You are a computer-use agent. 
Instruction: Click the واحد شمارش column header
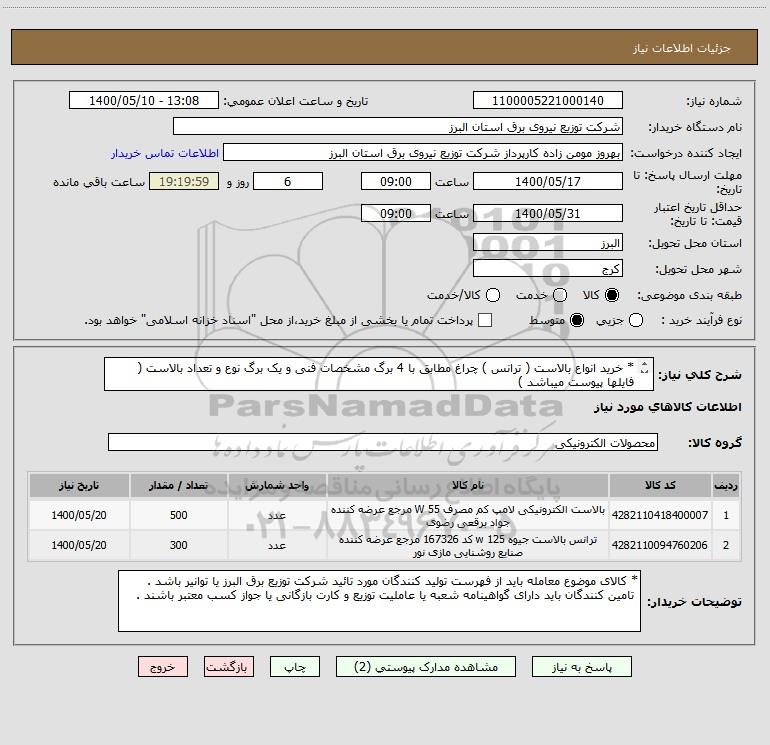(x=277, y=485)
